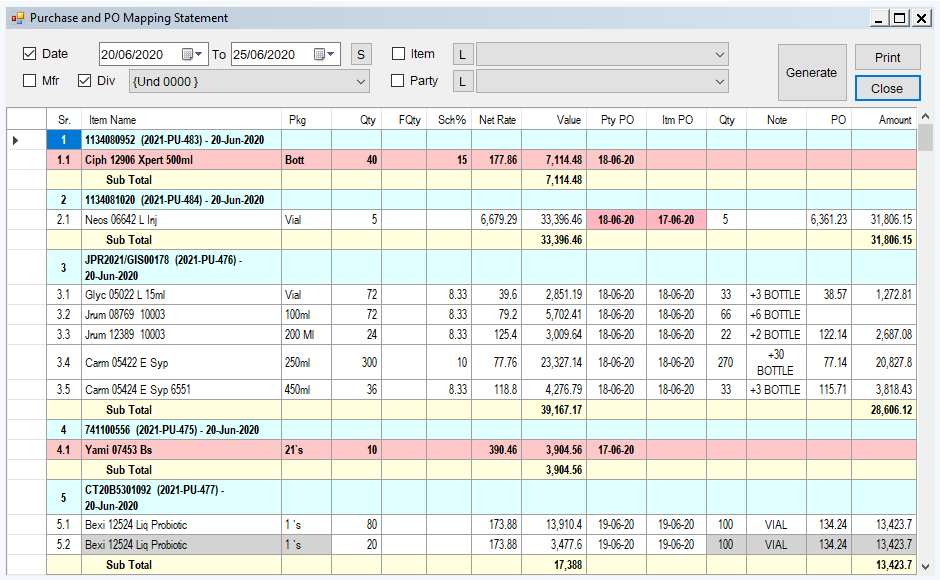Click the Item Name column header
Viewport: 940px width, 580px height.
112,120
